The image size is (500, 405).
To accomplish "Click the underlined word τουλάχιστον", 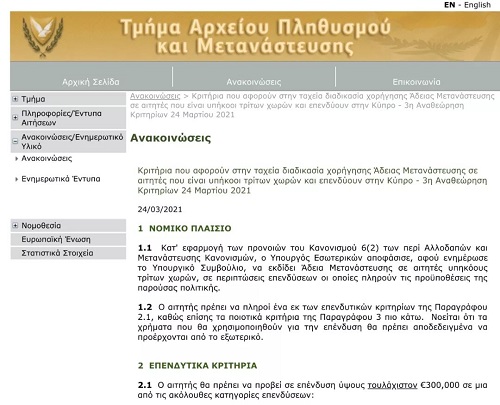I will (x=392, y=385).
